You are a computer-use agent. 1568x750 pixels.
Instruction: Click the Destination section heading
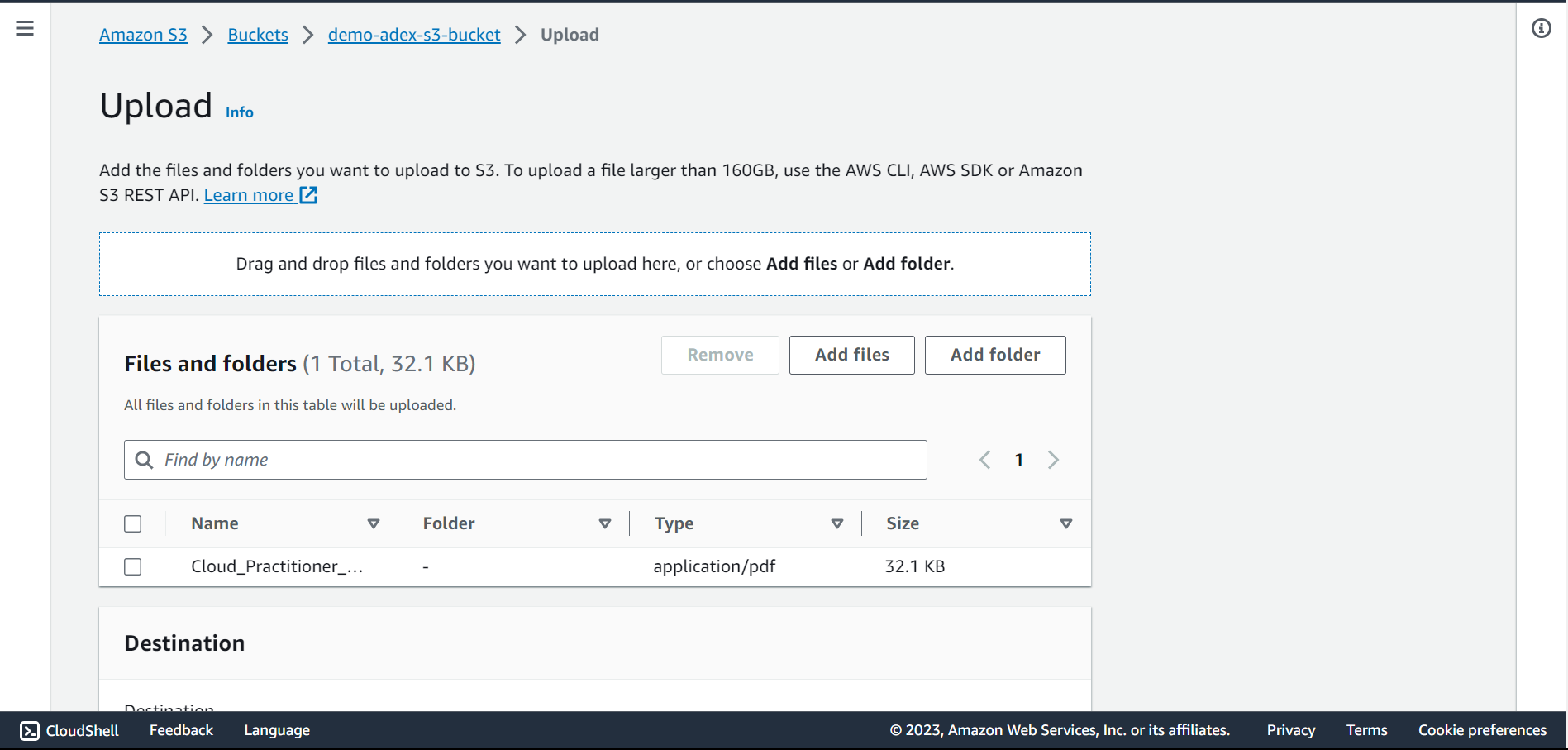coord(184,643)
